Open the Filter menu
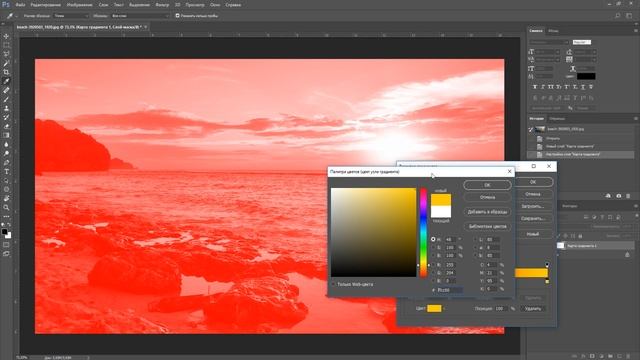640x360 pixels. pyautogui.click(x=162, y=5)
